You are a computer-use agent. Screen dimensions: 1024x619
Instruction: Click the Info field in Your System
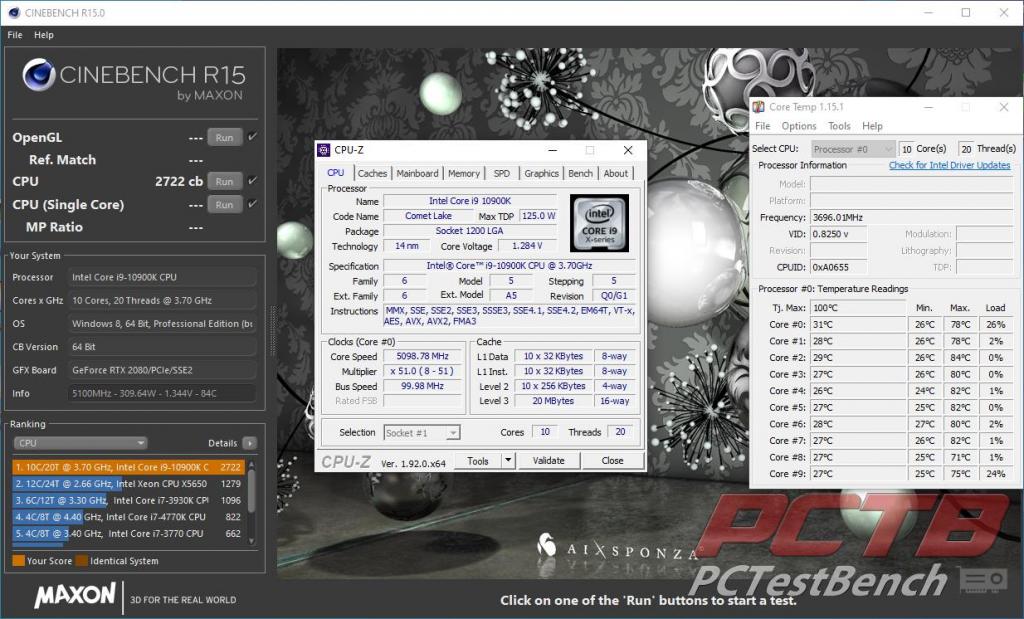[162, 393]
